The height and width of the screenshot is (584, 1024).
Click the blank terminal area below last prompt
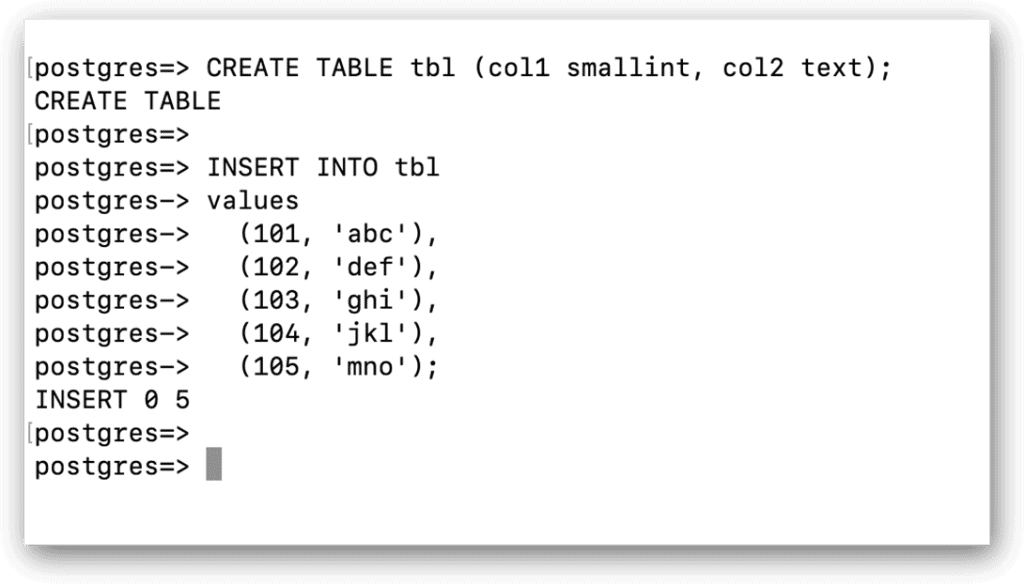pyautogui.click(x=507, y=515)
